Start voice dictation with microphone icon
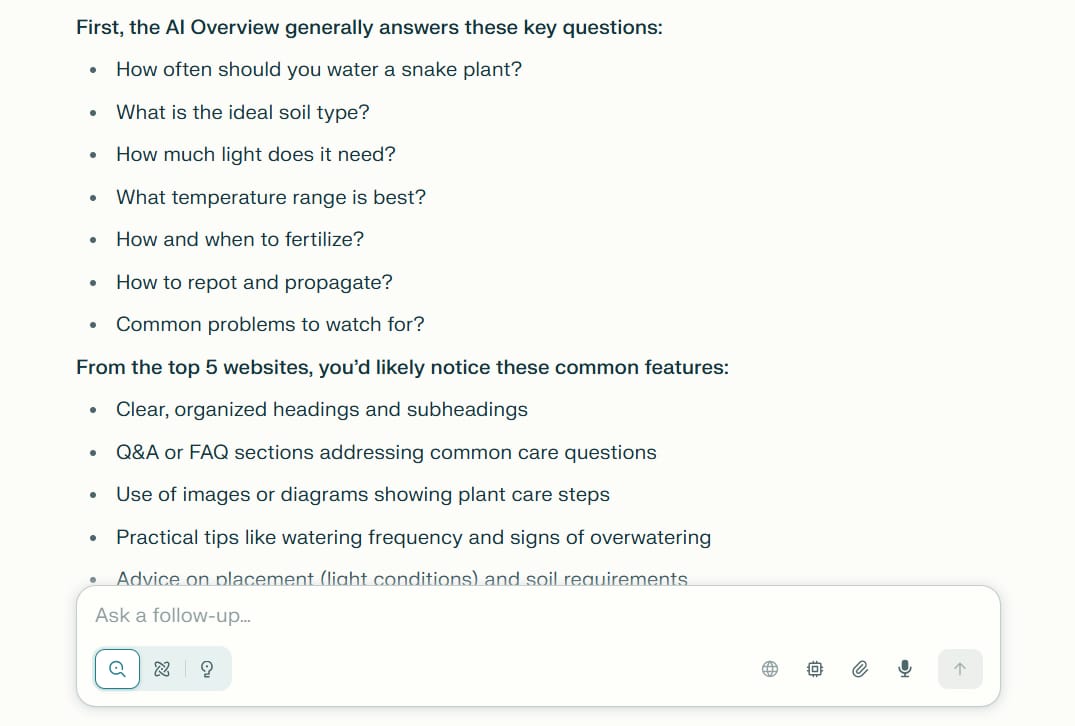Image resolution: width=1075 pixels, height=726 pixels. pyautogui.click(x=904, y=668)
